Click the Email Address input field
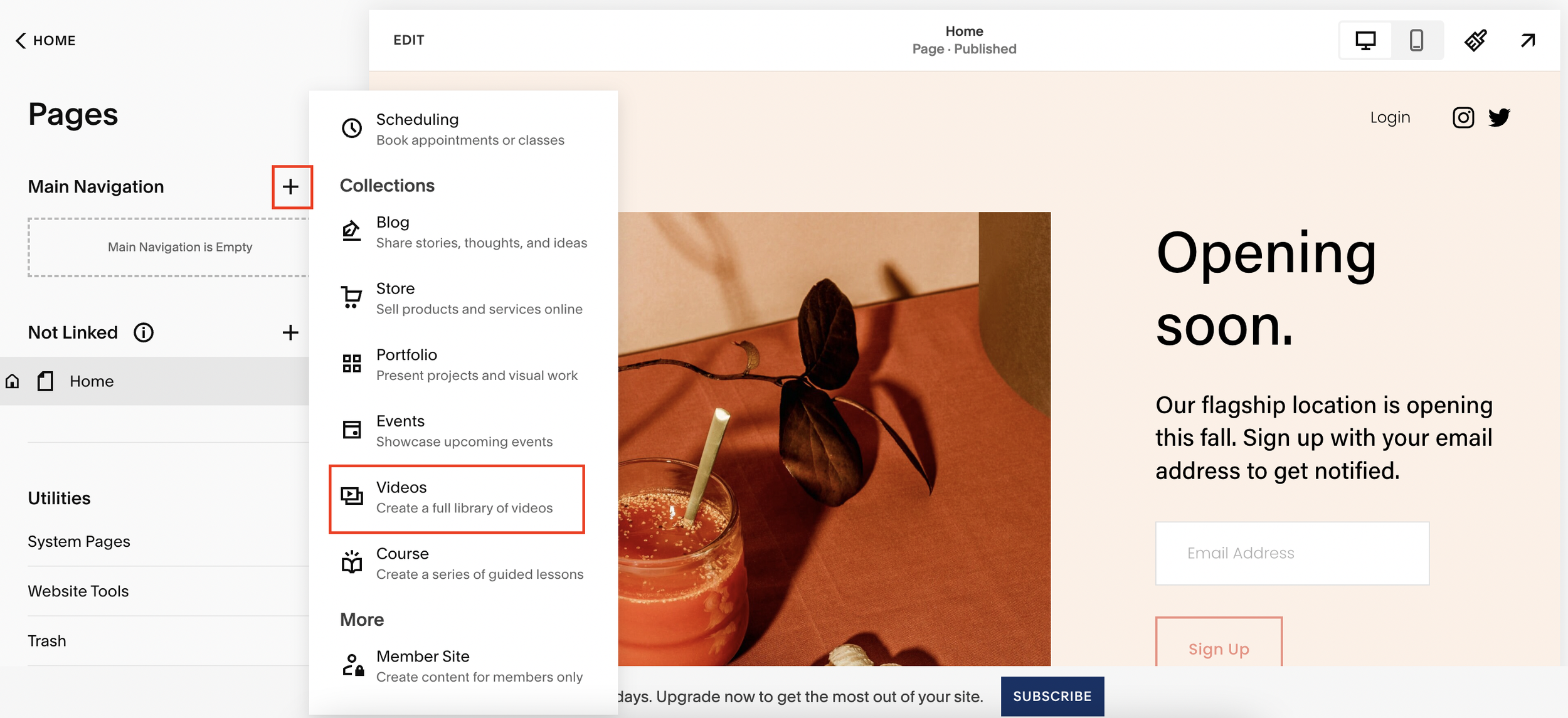This screenshot has width=1568, height=718. (x=1291, y=553)
